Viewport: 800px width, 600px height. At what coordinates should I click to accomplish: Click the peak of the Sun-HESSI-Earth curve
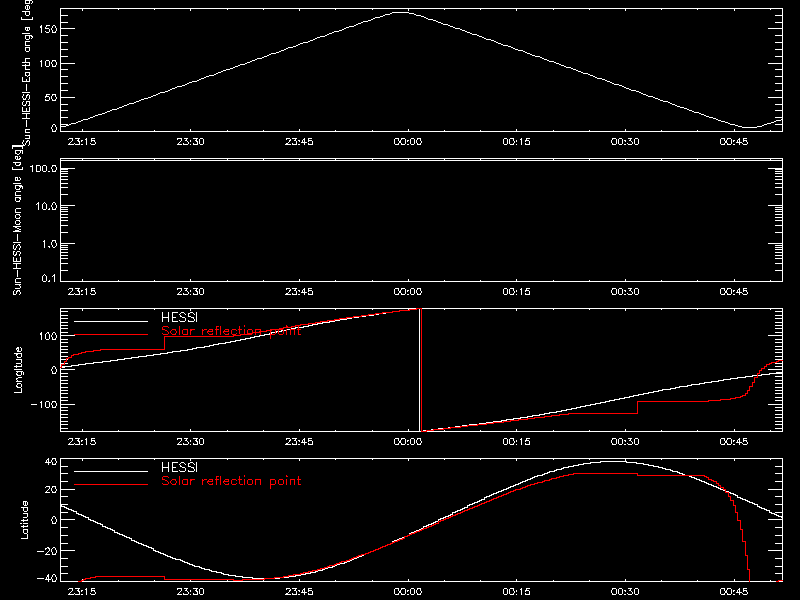coord(402,12)
